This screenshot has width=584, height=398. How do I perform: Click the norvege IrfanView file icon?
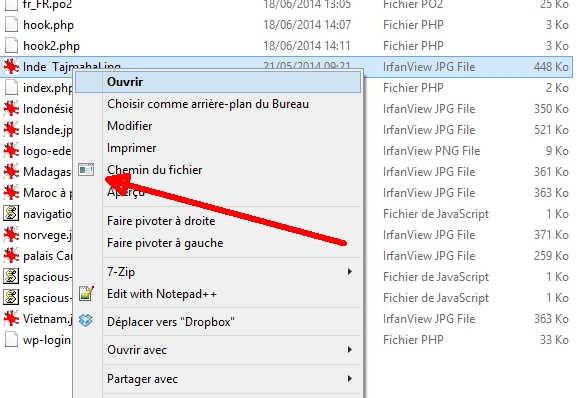[11, 235]
